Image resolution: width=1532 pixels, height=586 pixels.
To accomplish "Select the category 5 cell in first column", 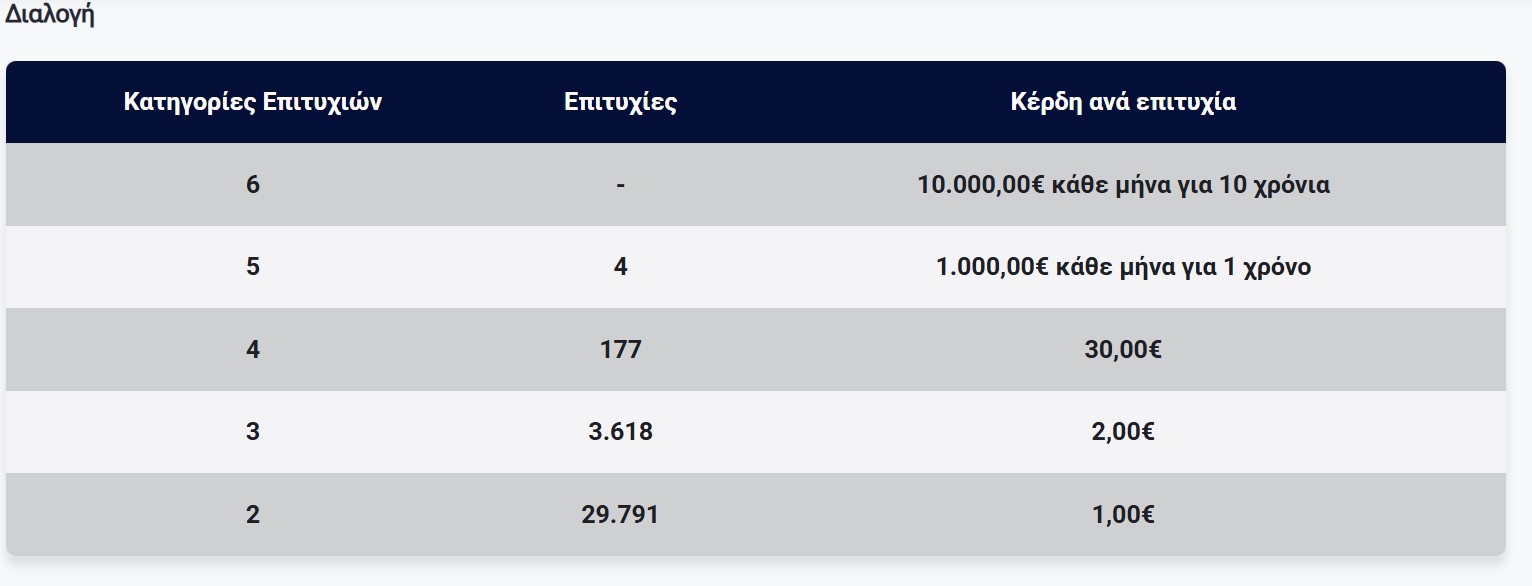I will tap(252, 267).
